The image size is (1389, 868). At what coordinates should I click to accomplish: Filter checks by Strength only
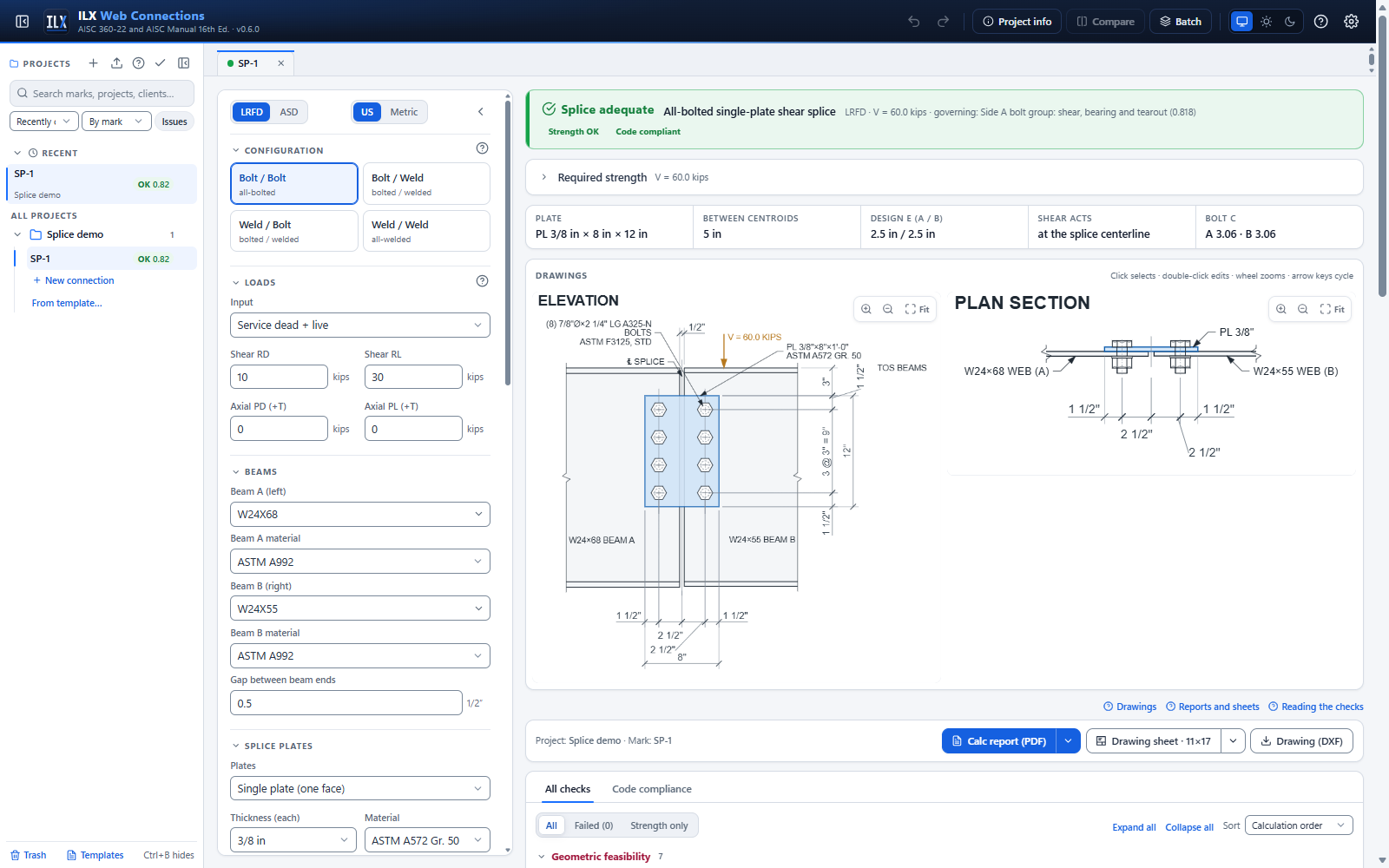pyautogui.click(x=659, y=825)
